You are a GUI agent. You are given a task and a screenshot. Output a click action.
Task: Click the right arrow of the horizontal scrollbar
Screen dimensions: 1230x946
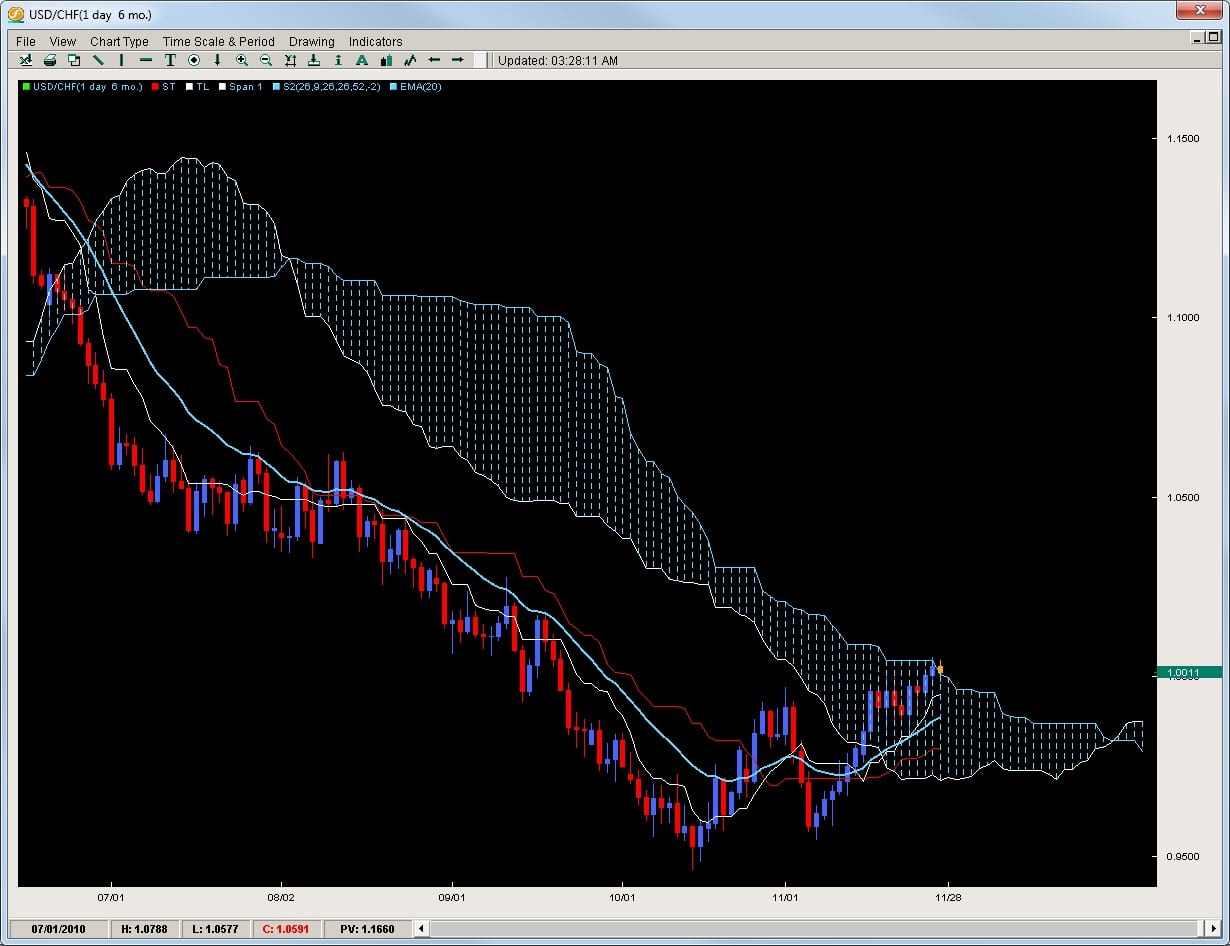pos(1214,929)
